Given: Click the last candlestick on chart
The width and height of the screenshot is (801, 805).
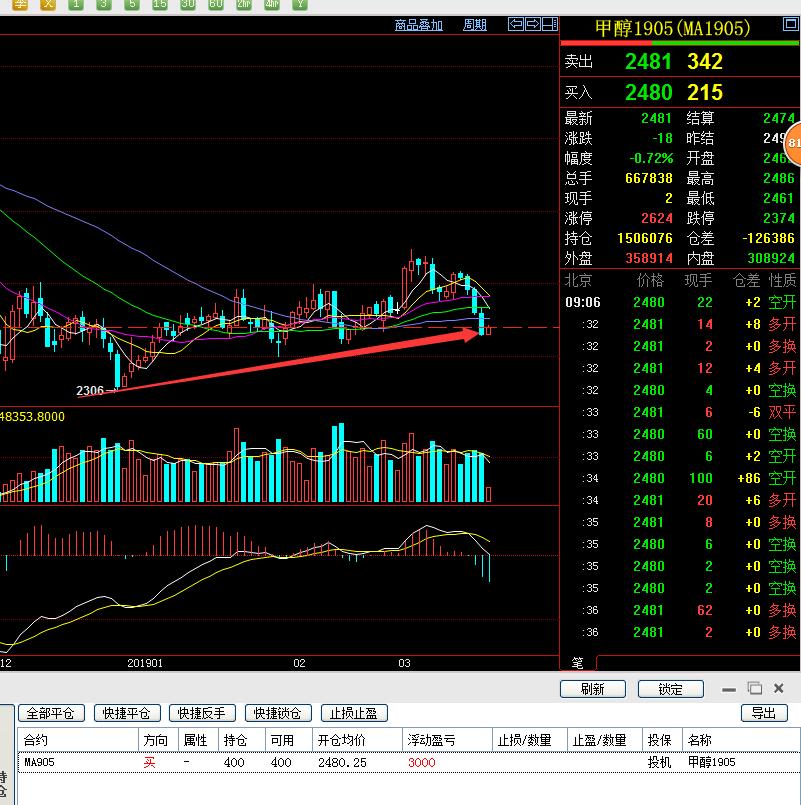Looking at the screenshot, I should [x=488, y=330].
